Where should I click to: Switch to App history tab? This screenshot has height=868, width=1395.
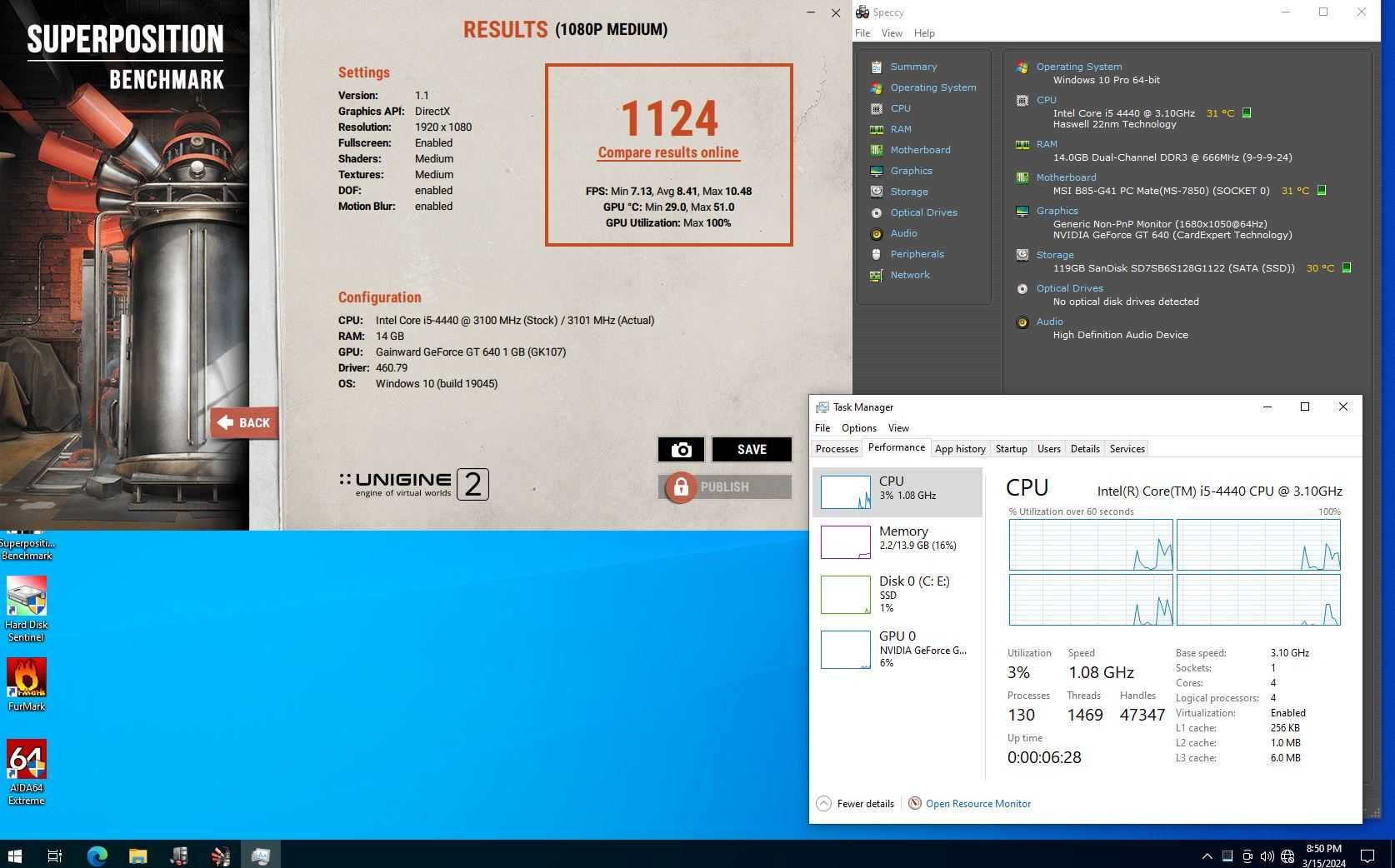pyautogui.click(x=960, y=449)
